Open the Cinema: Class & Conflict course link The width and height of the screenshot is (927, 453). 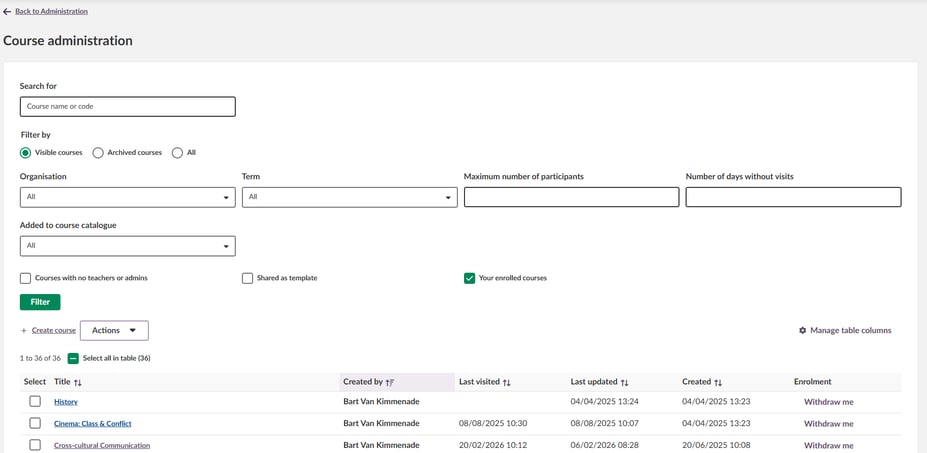coord(92,423)
